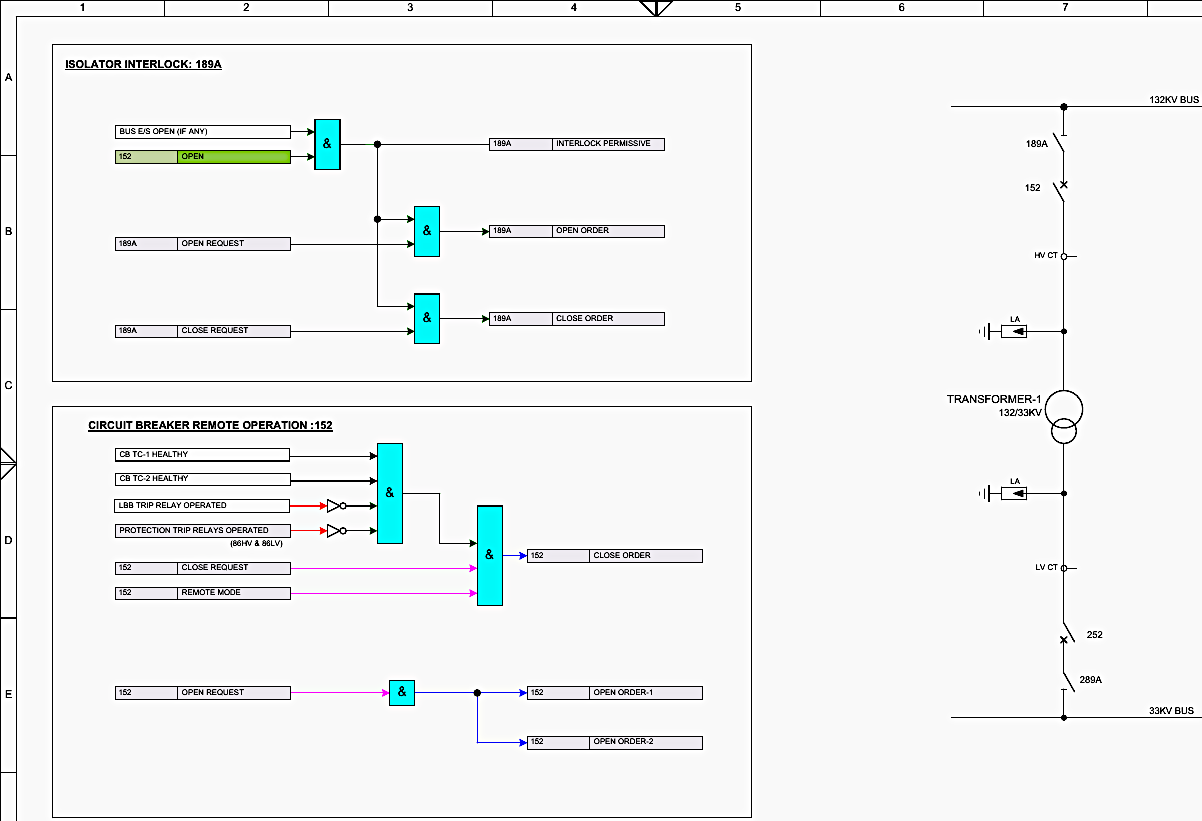
Task: Click the 189A CLOSE ORDER output box
Action: [577, 319]
